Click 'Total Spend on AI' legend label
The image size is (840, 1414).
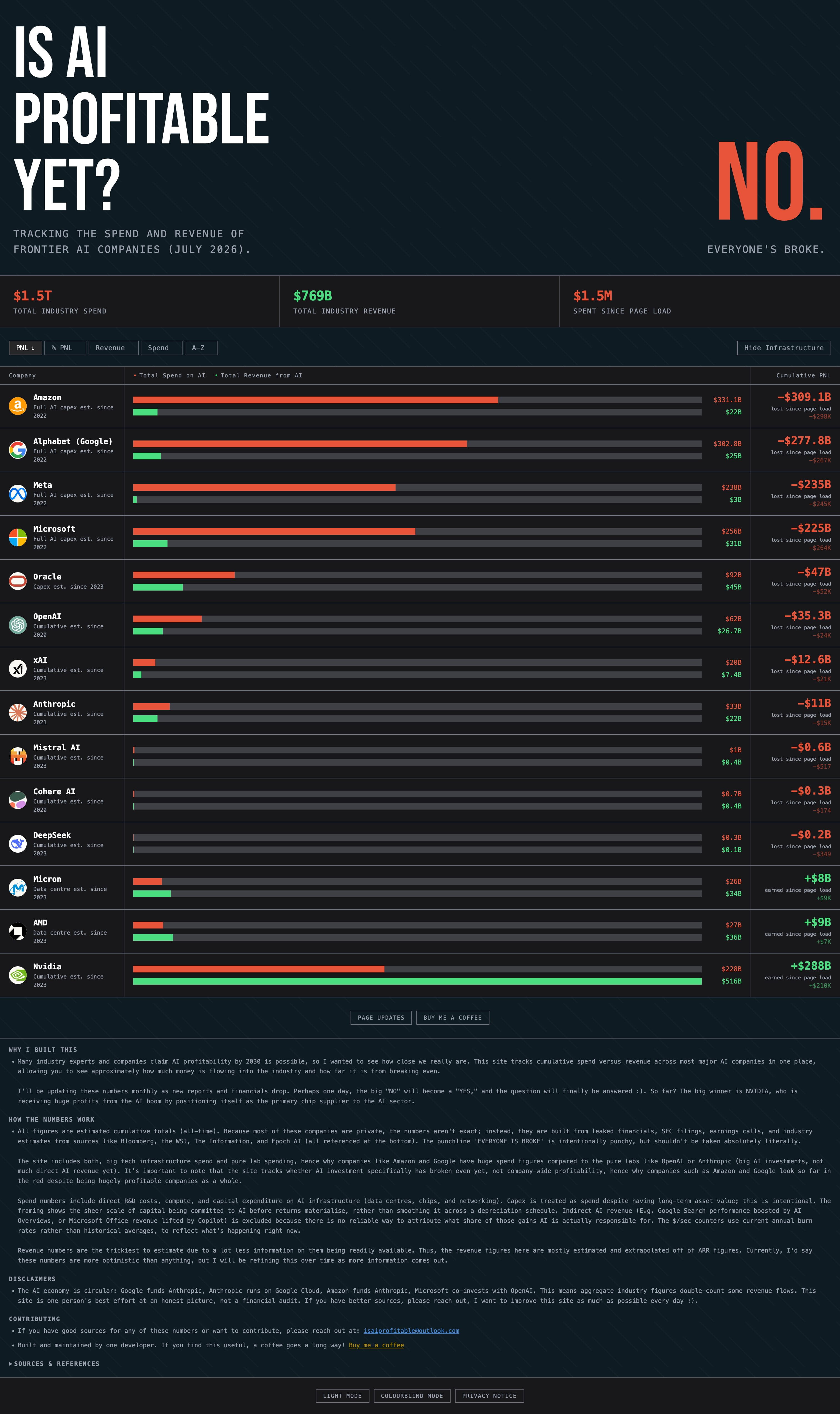point(172,375)
